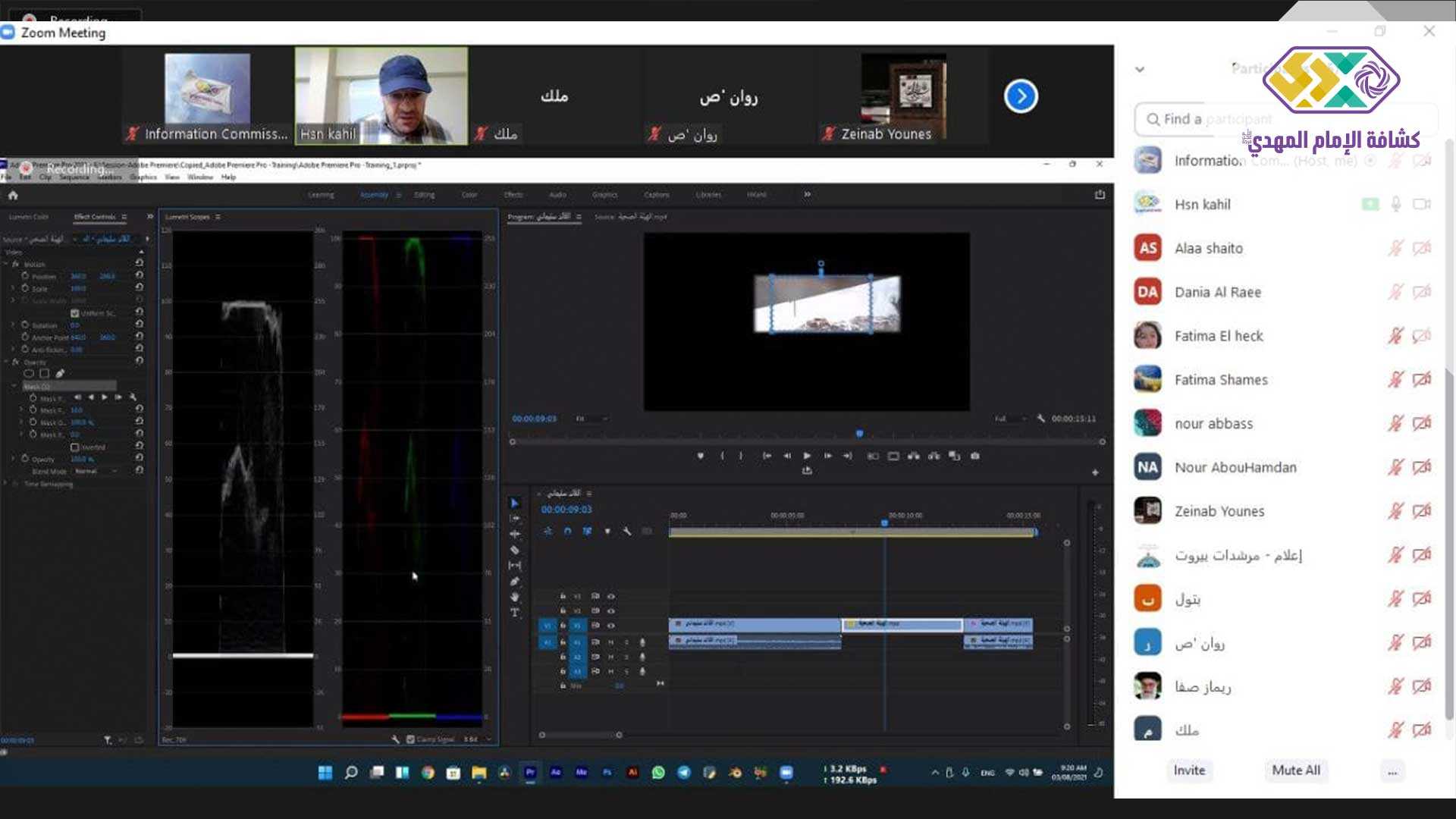Open timeline display settings wrench

point(627,532)
